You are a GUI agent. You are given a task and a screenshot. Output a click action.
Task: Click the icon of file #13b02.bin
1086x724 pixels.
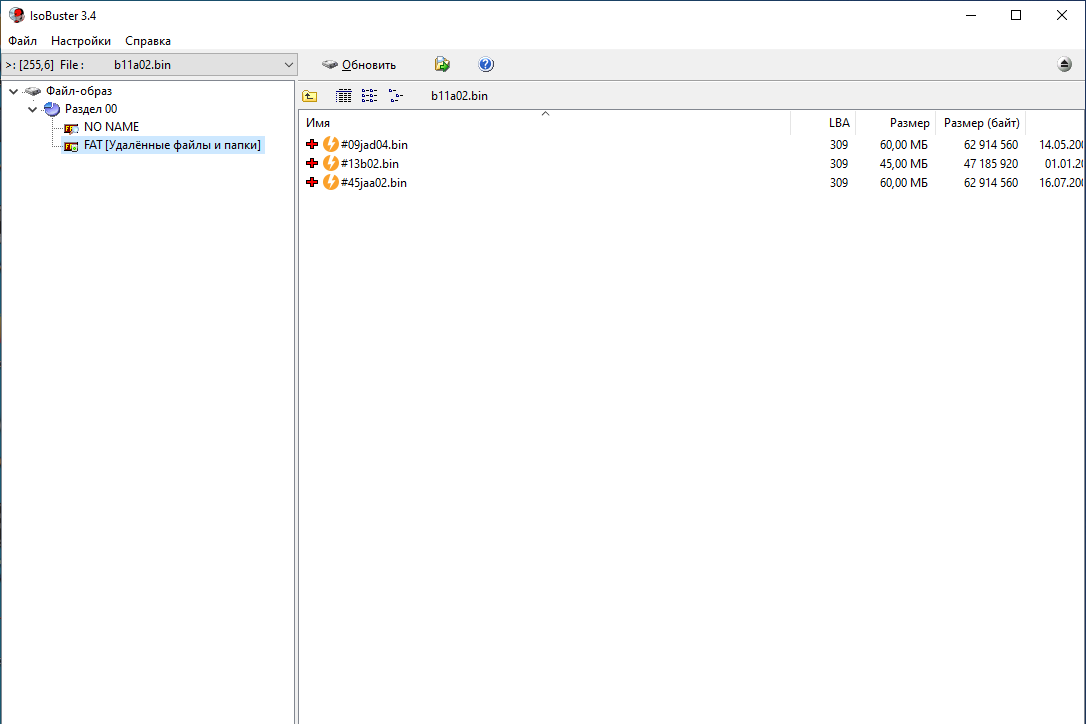(x=331, y=164)
